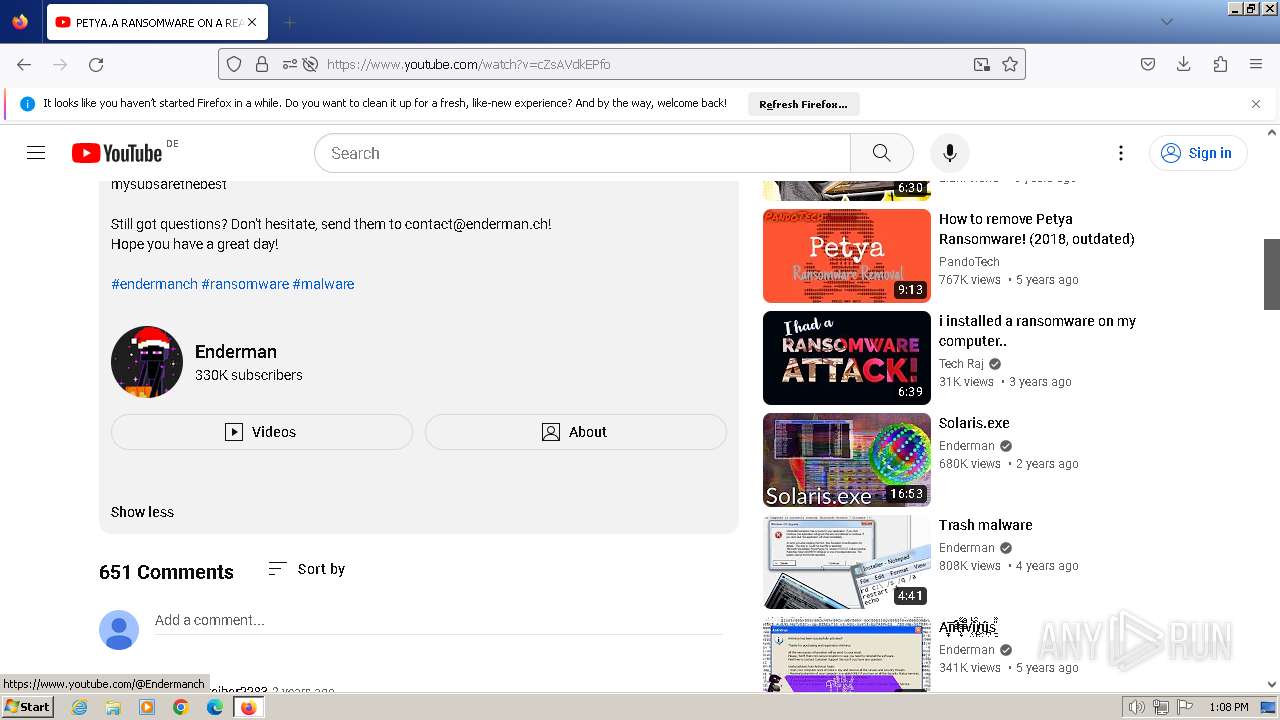Open Tech Raj channel name

pyautogui.click(x=961, y=364)
